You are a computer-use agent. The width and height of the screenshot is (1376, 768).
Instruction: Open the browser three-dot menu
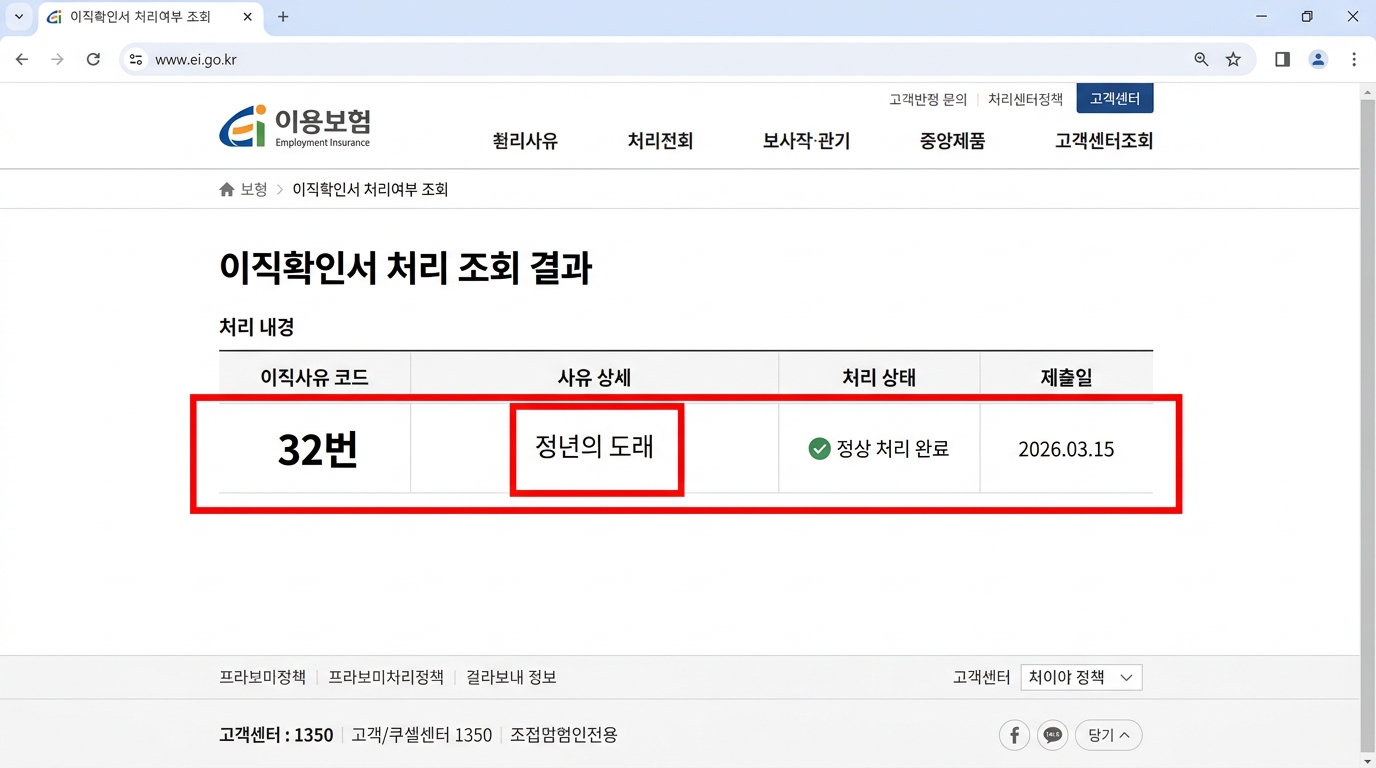pyautogui.click(x=1355, y=59)
